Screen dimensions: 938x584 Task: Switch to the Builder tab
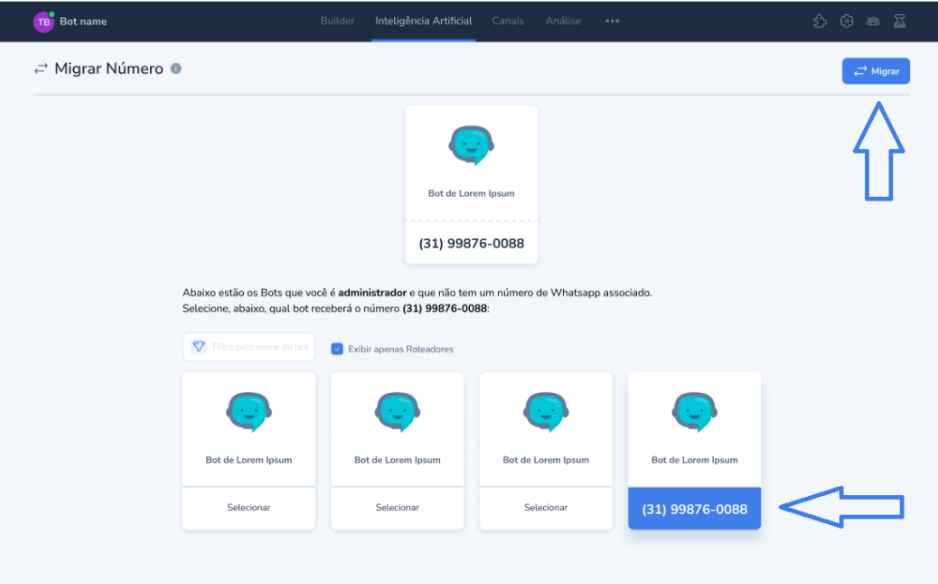click(337, 21)
